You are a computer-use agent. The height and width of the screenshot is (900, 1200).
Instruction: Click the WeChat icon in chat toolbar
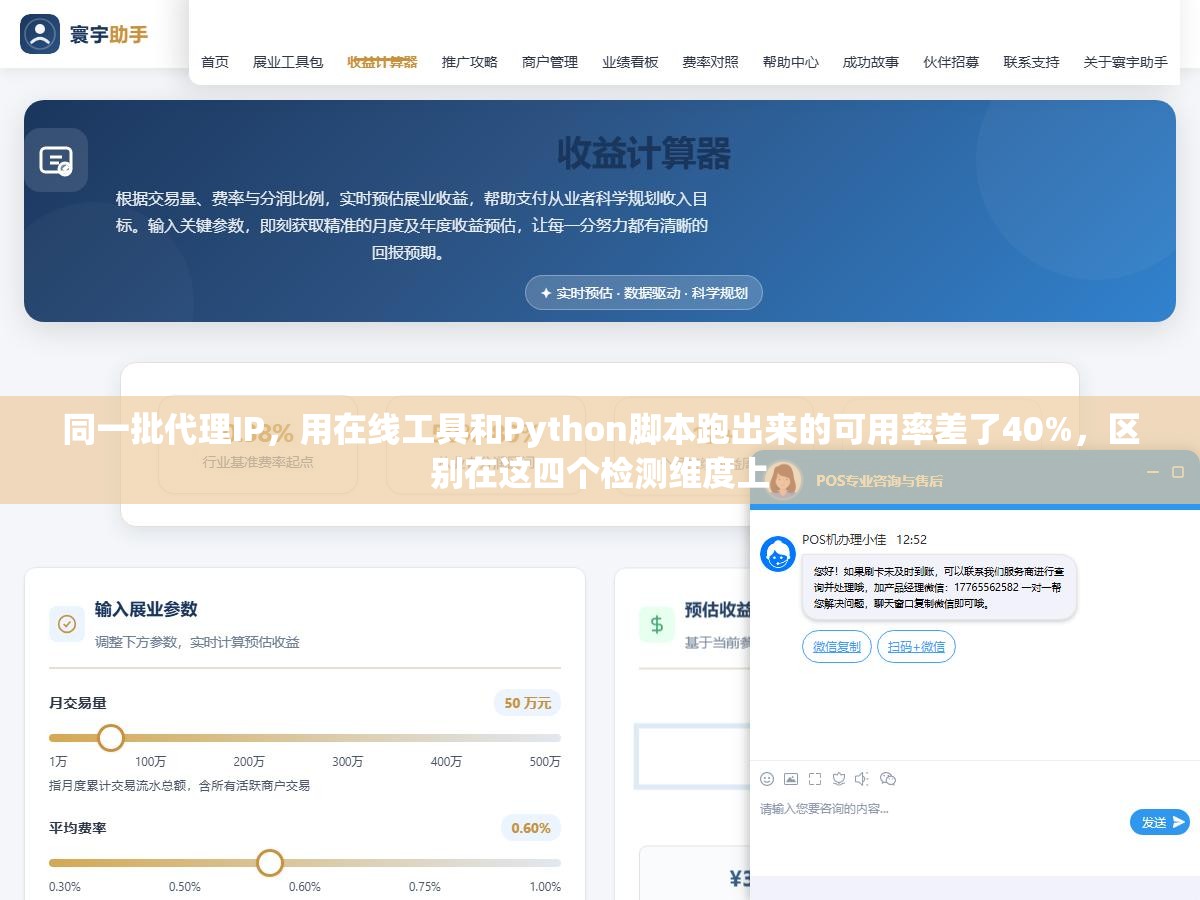[x=888, y=779]
